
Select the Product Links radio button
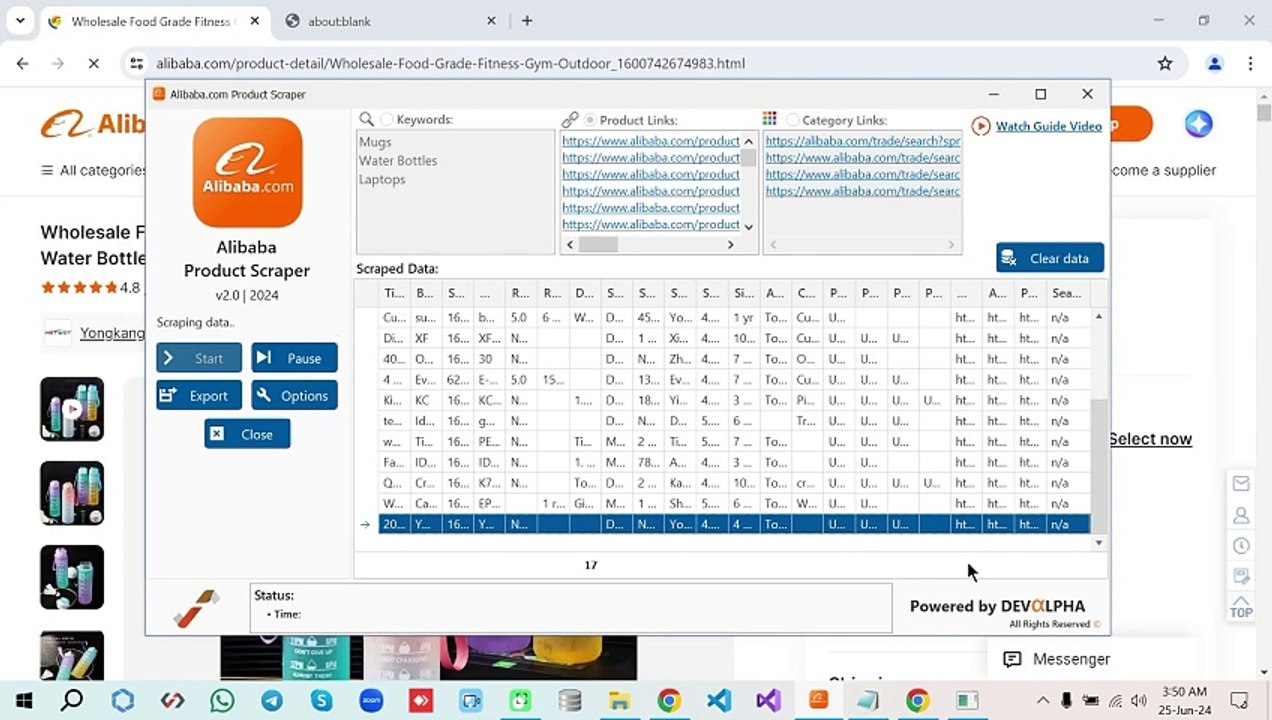590,119
